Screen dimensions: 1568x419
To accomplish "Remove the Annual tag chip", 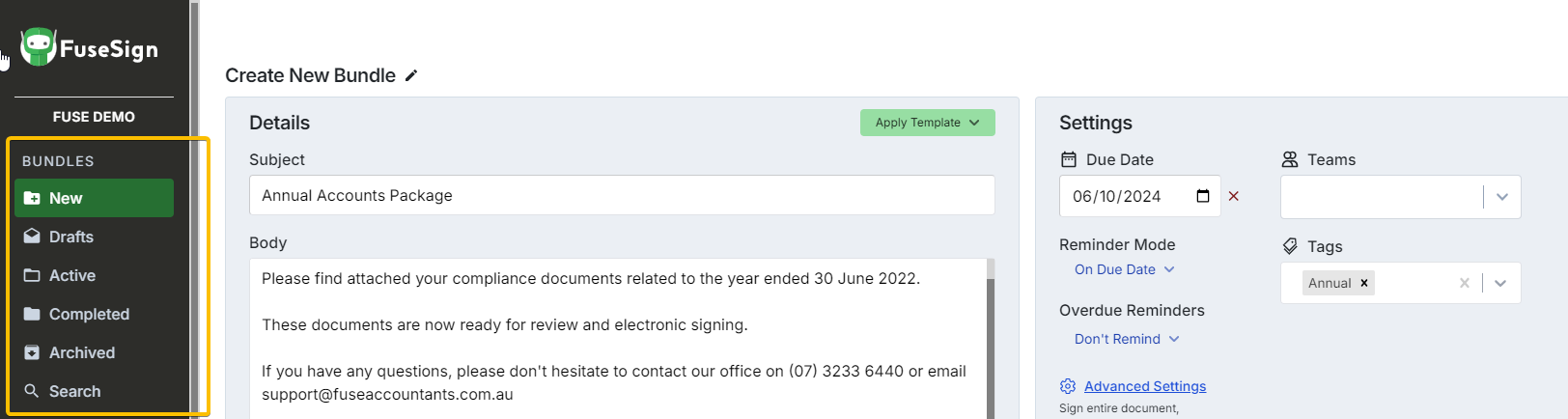I will (x=1364, y=283).
